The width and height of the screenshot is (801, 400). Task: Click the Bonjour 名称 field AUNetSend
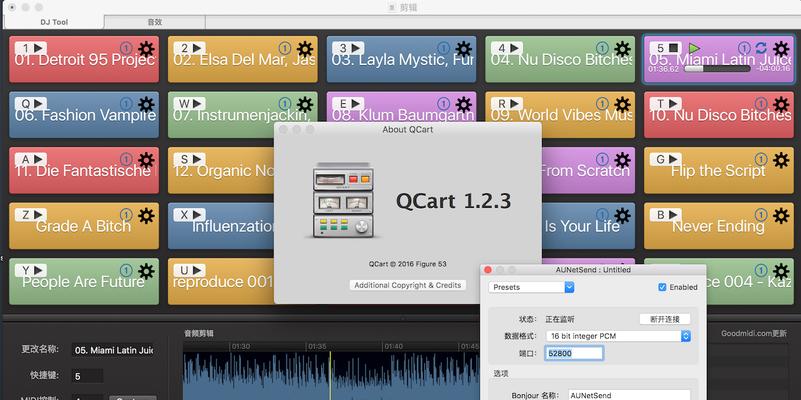pyautogui.click(x=629, y=395)
